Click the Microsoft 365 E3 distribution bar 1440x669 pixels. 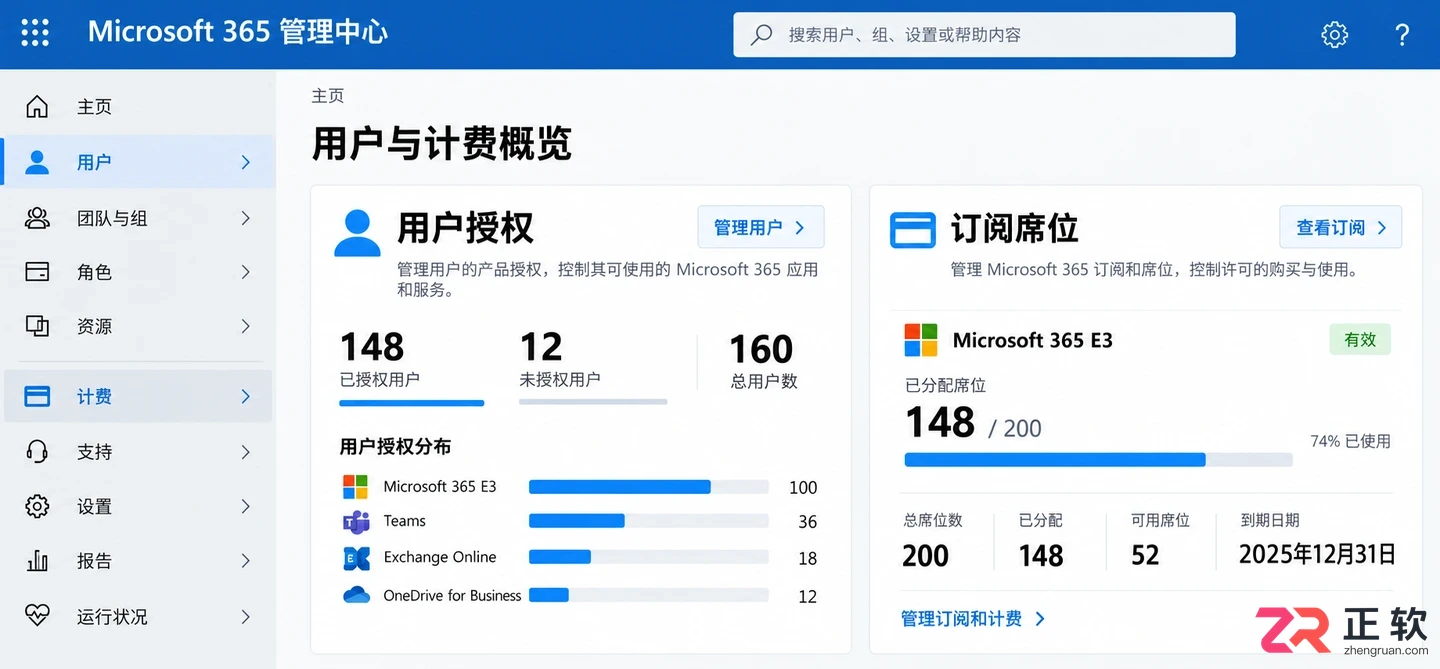click(x=648, y=487)
